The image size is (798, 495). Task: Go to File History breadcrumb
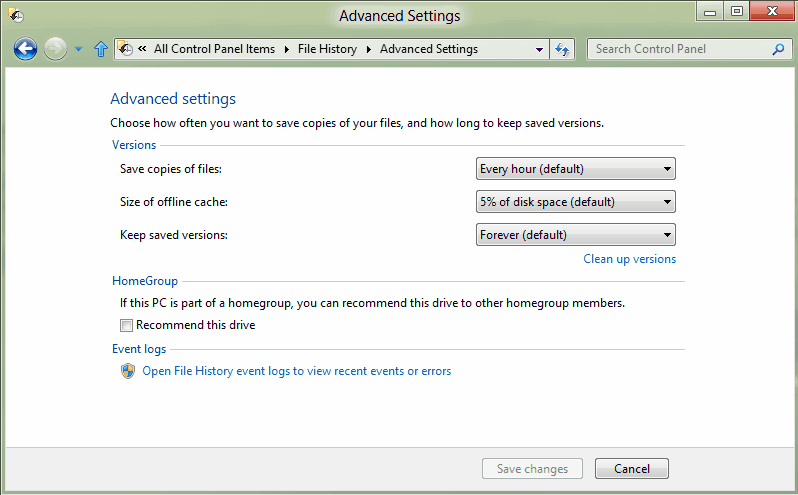coord(327,49)
